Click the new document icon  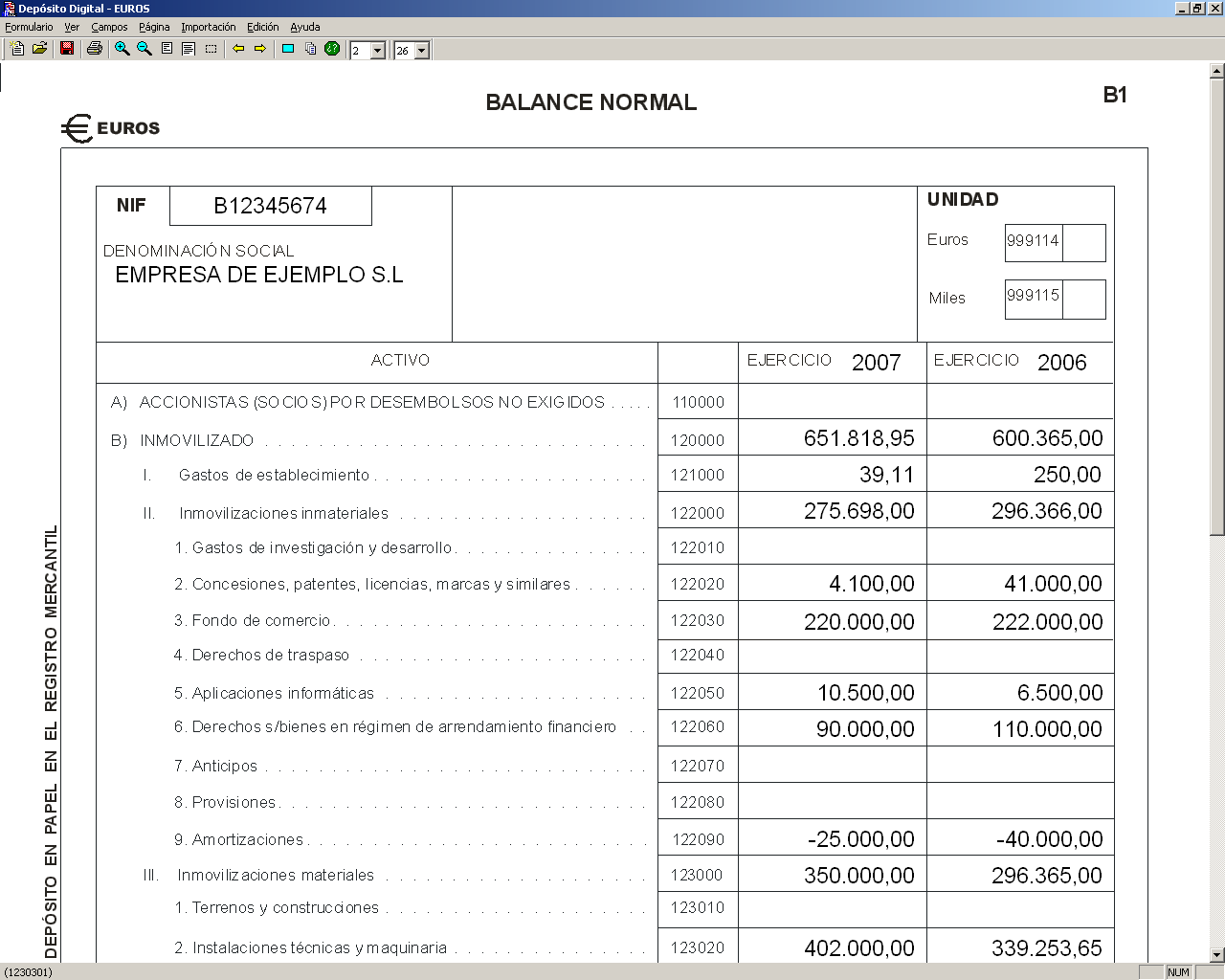pyautogui.click(x=17, y=49)
